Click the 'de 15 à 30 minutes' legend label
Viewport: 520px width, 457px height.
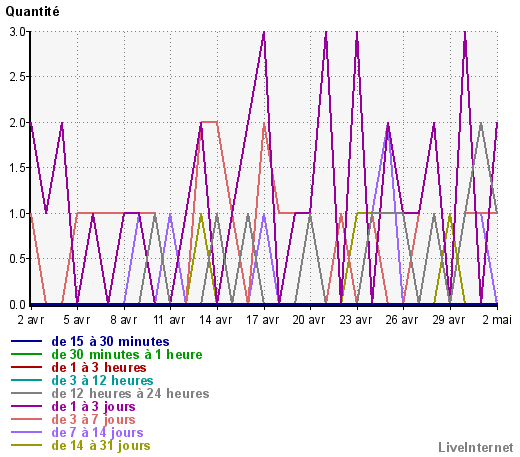(110, 342)
